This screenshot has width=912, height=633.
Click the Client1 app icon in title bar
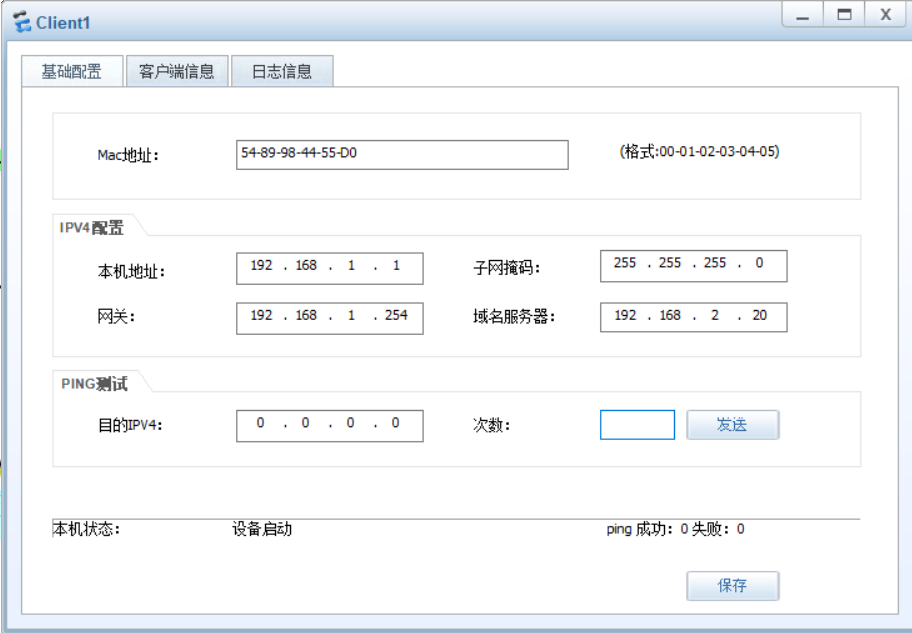pyautogui.click(x=22, y=22)
